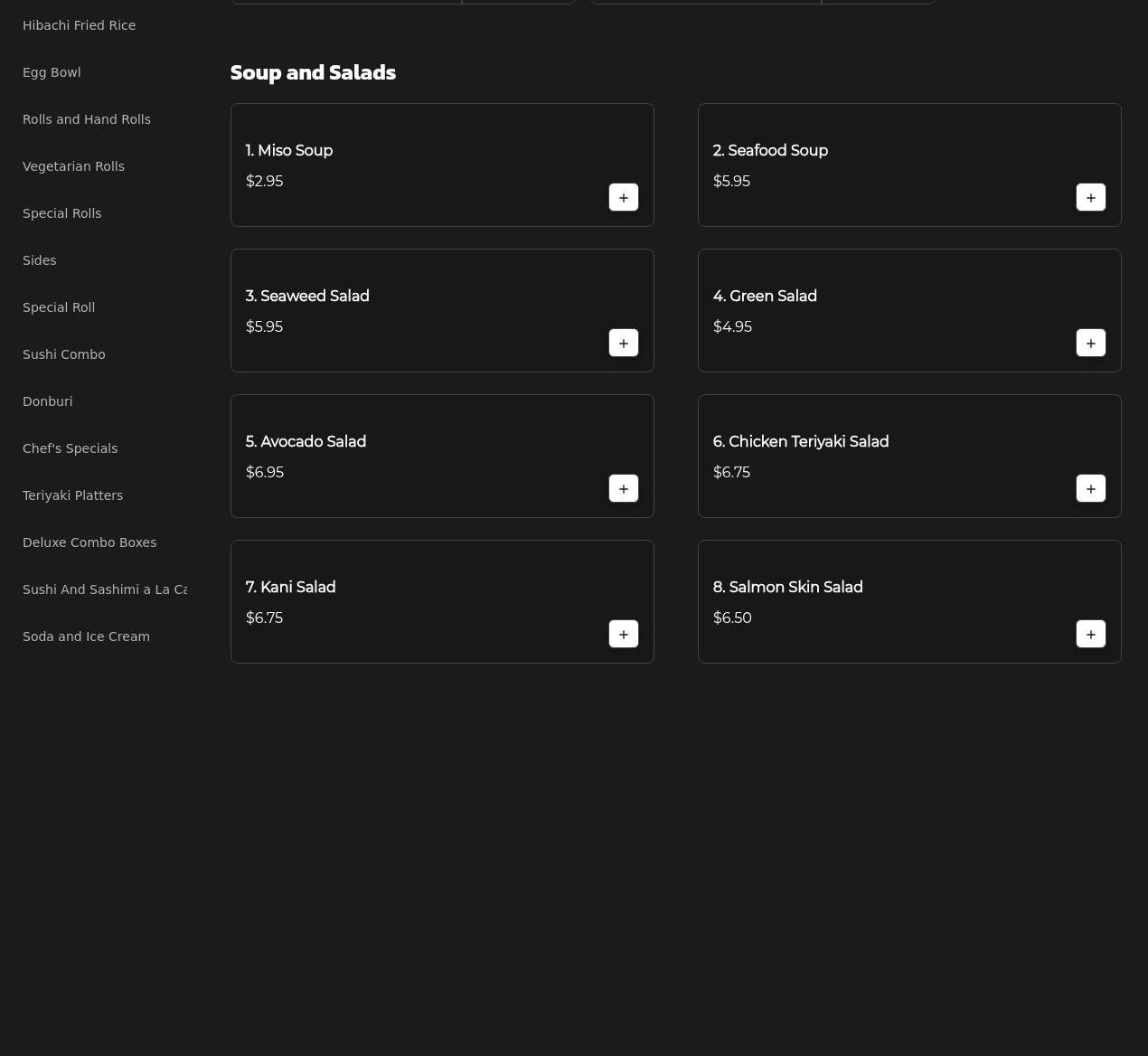1148x1056 pixels.
Task: Tap plus icon for Chicken Teriyaki Salad
Action: click(x=1090, y=488)
